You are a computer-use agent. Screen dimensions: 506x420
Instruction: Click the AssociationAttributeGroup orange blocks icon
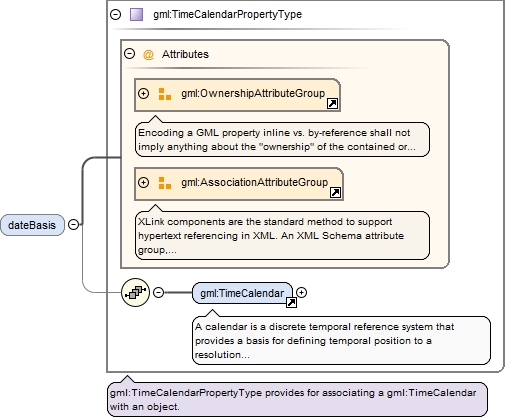[x=165, y=183]
